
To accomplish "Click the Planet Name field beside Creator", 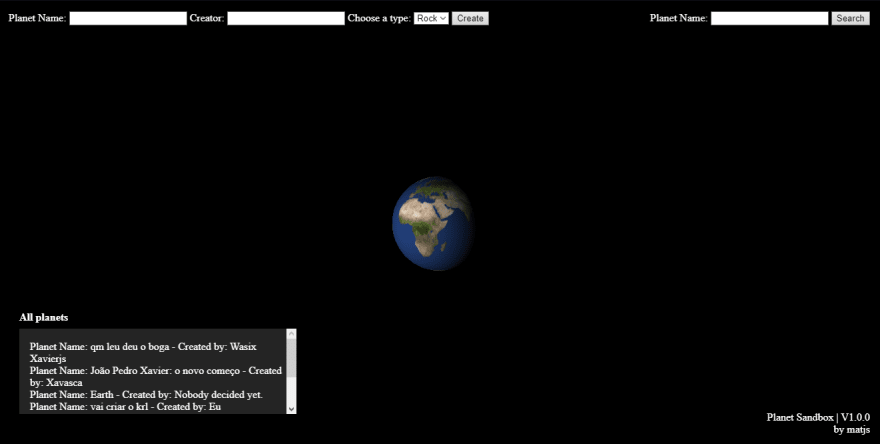I will 128,19.
